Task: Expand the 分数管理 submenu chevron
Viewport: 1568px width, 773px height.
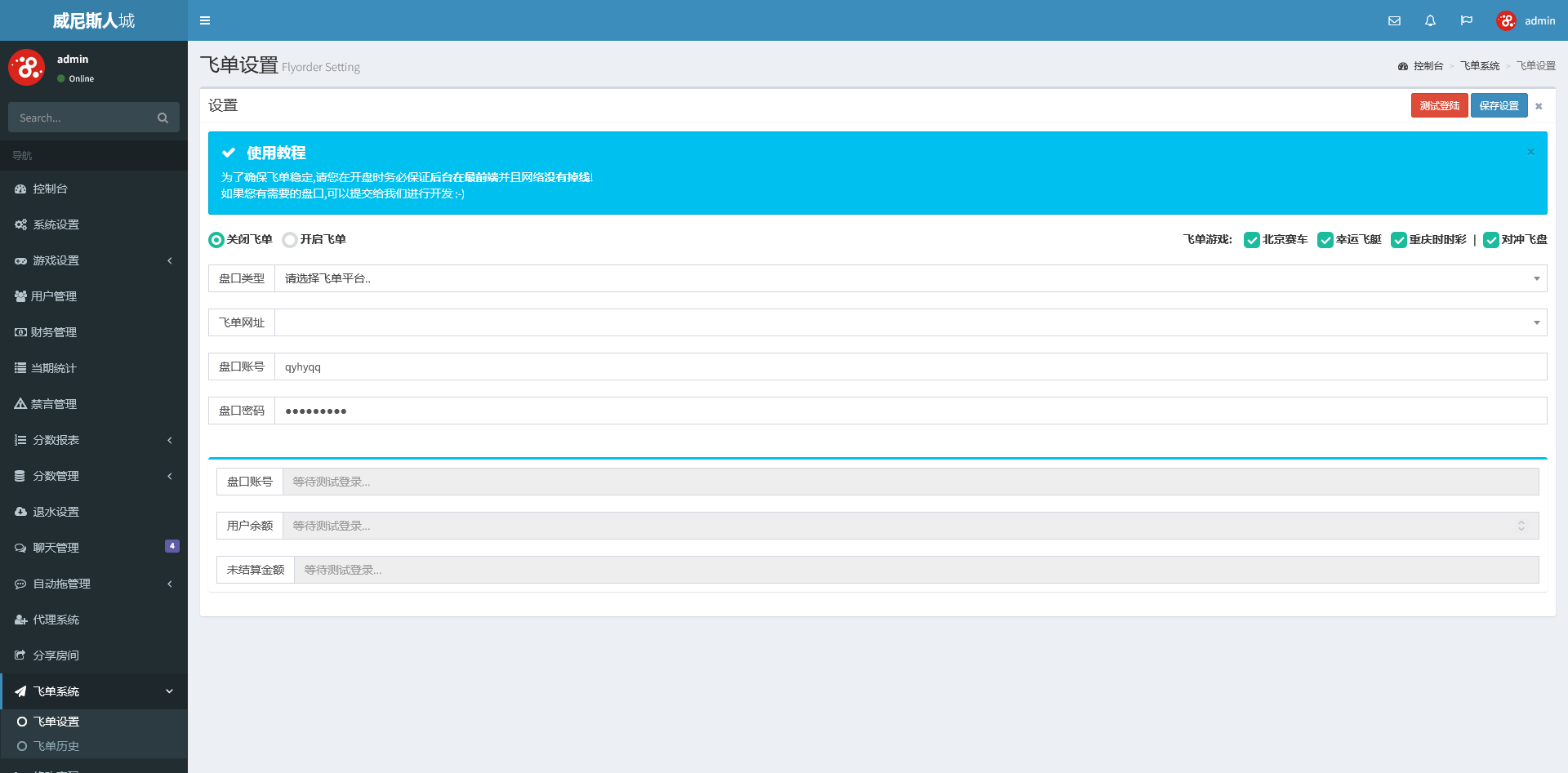Action: pyautogui.click(x=170, y=476)
